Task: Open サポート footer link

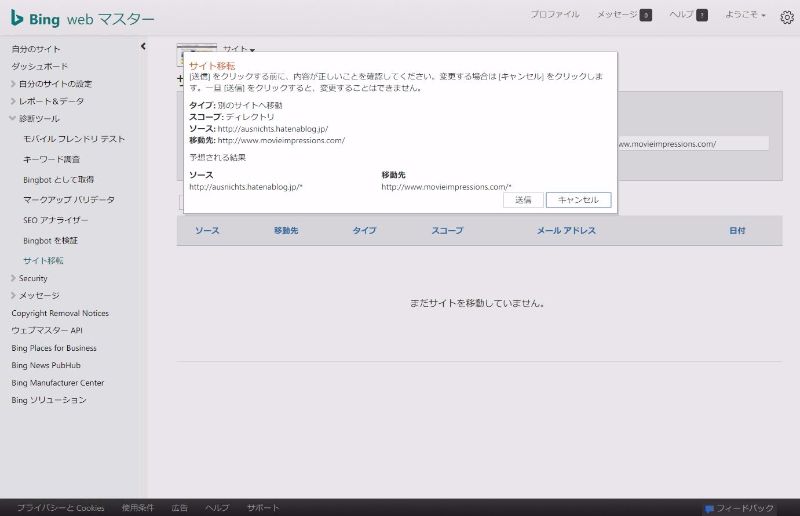Action: point(263,508)
